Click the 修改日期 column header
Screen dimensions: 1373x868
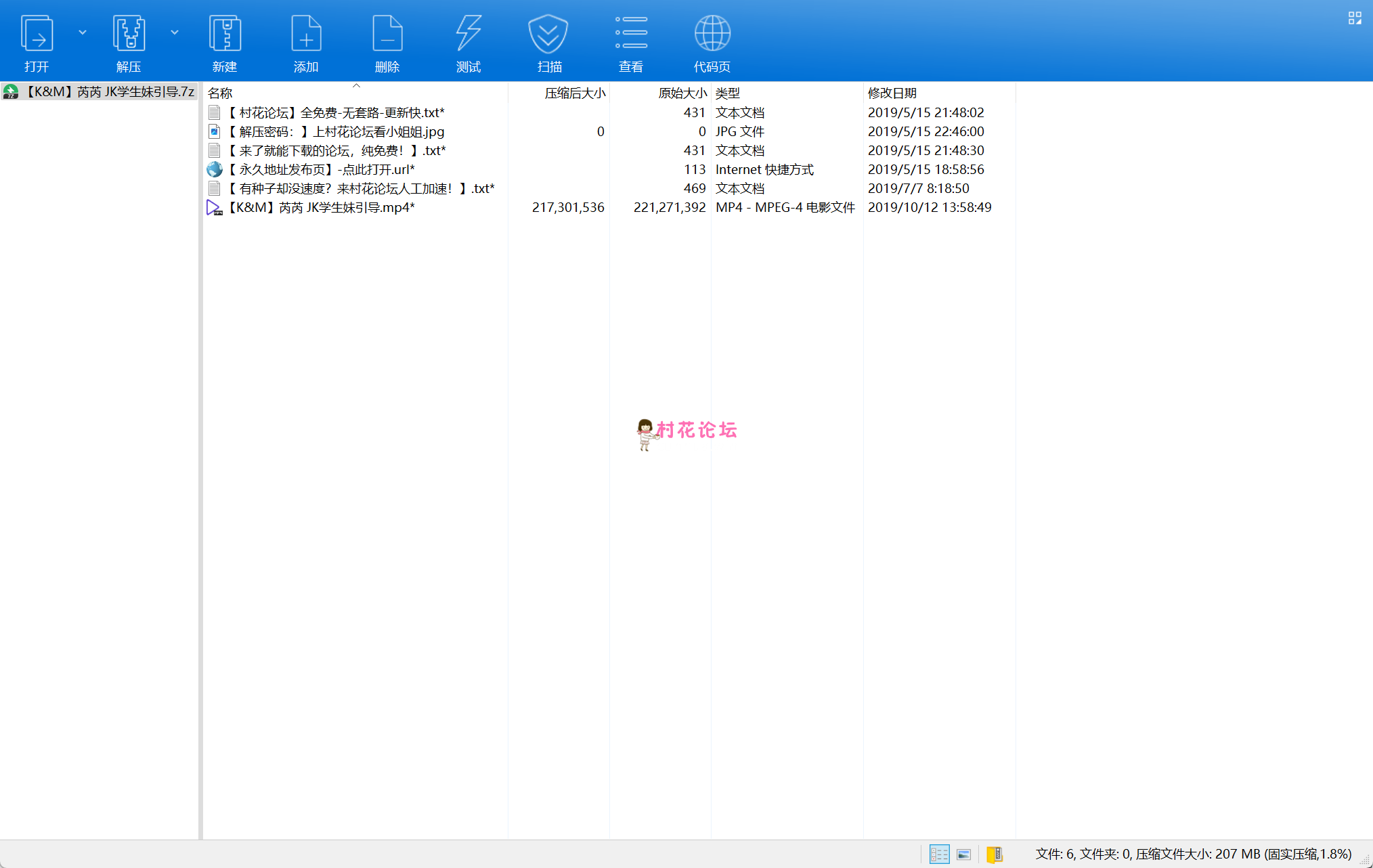pos(892,93)
